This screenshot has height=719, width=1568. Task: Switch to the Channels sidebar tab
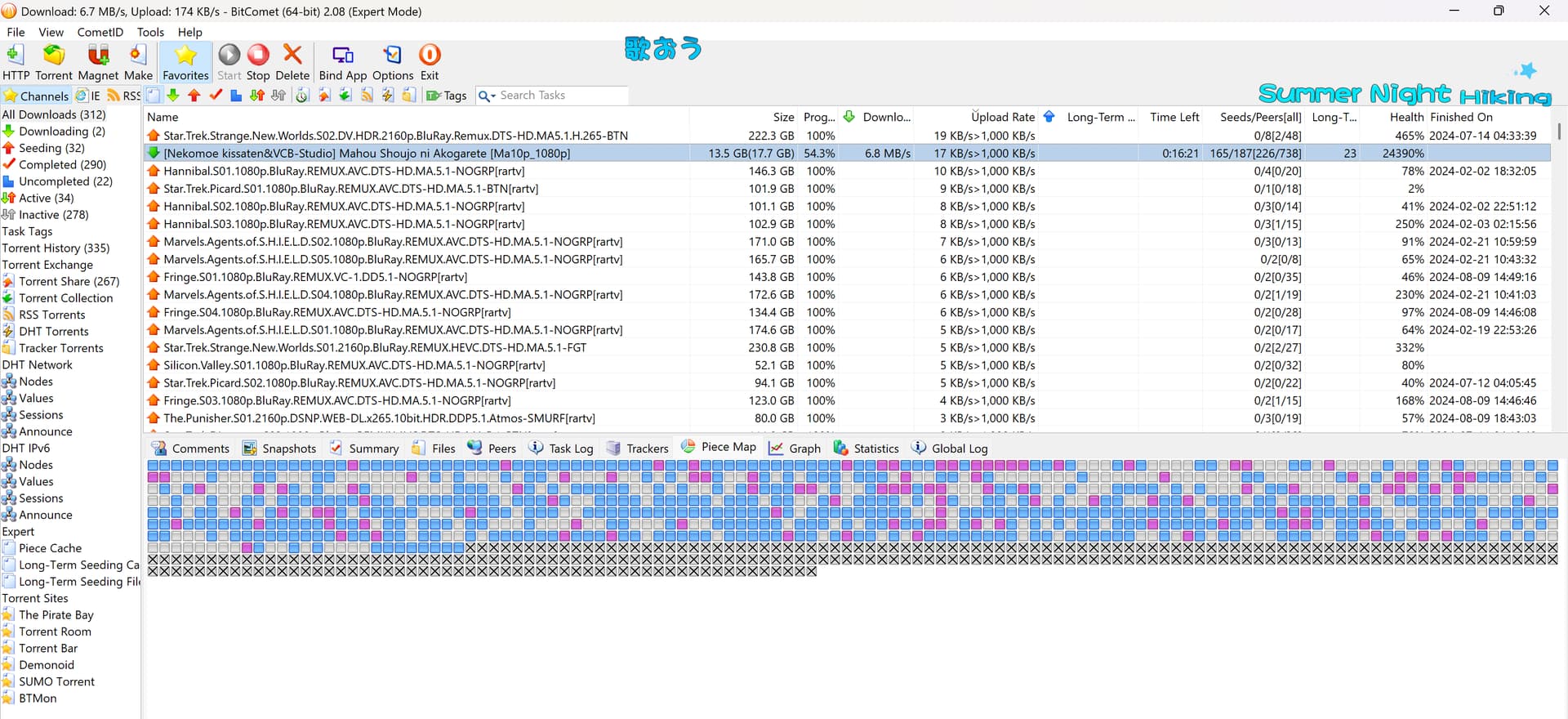[37, 96]
